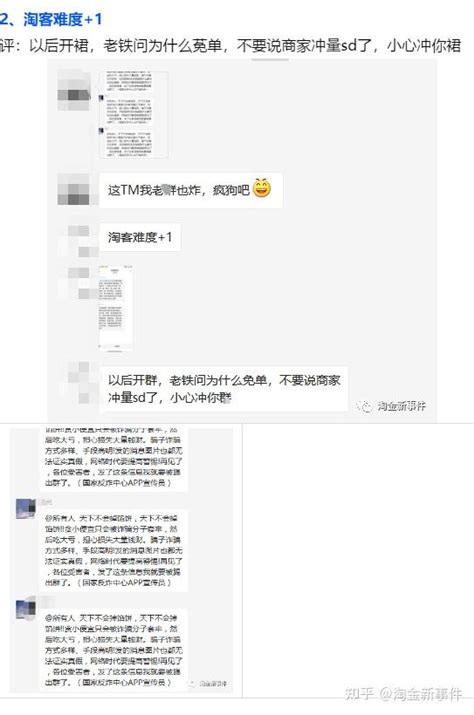Open the tall phone screenshot thumbnail in chat
Screen dimensions: 474x715
tap(116, 308)
